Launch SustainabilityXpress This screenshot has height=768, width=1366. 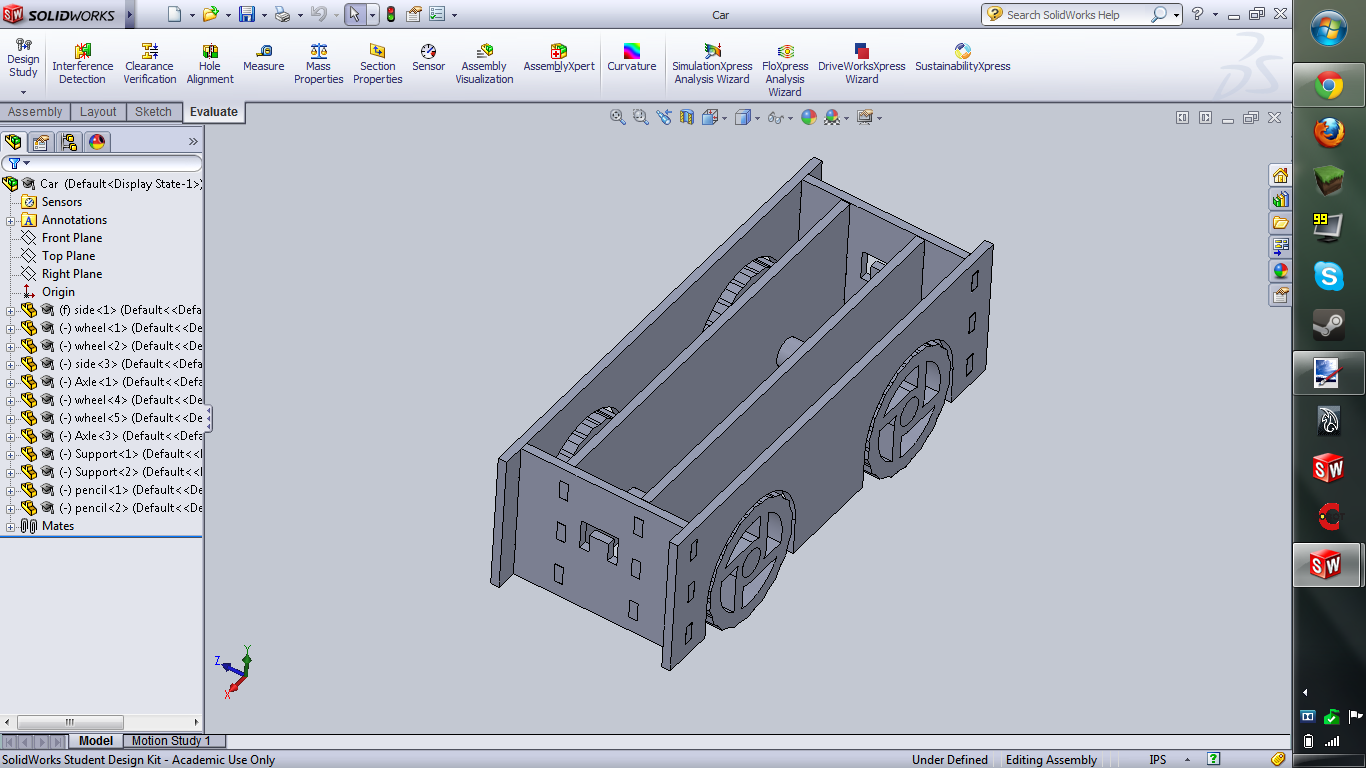(962, 58)
